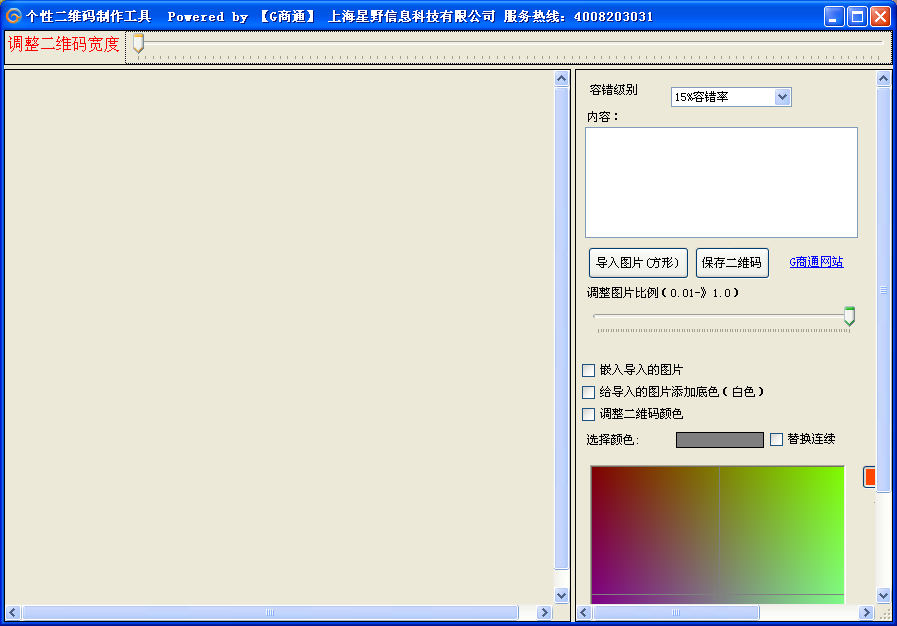Viewport: 897px width, 626px height.
Task: Check 给导入的图片添加底色(白色) option
Action: coord(588,392)
